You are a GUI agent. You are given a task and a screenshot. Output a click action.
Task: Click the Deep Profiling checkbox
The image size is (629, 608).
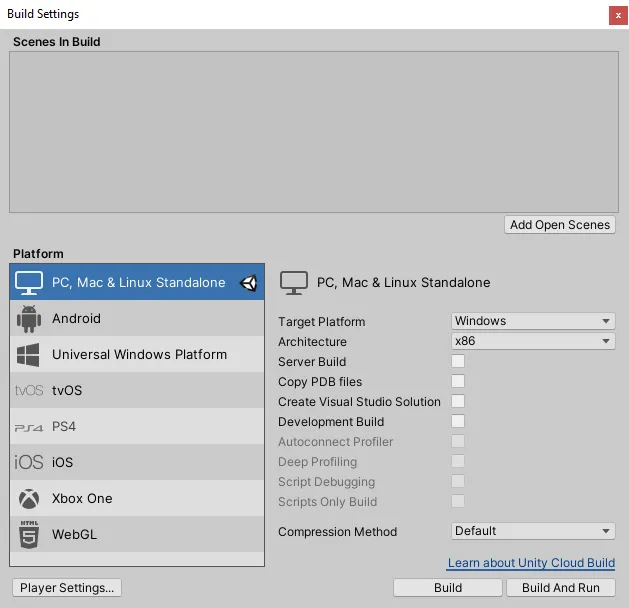point(458,461)
